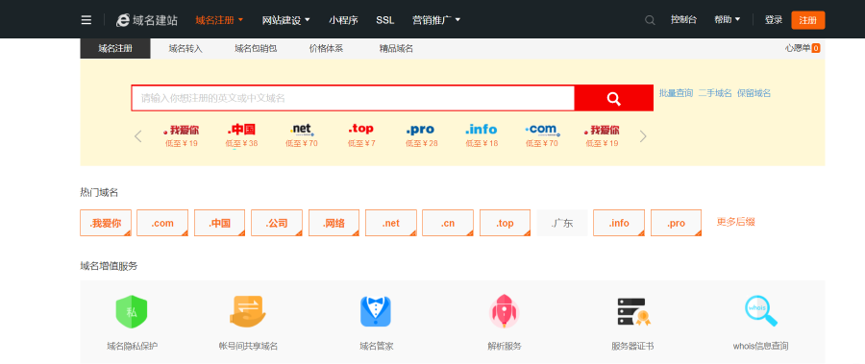
Task: Click the orange 注册 button
Action: 808,20
